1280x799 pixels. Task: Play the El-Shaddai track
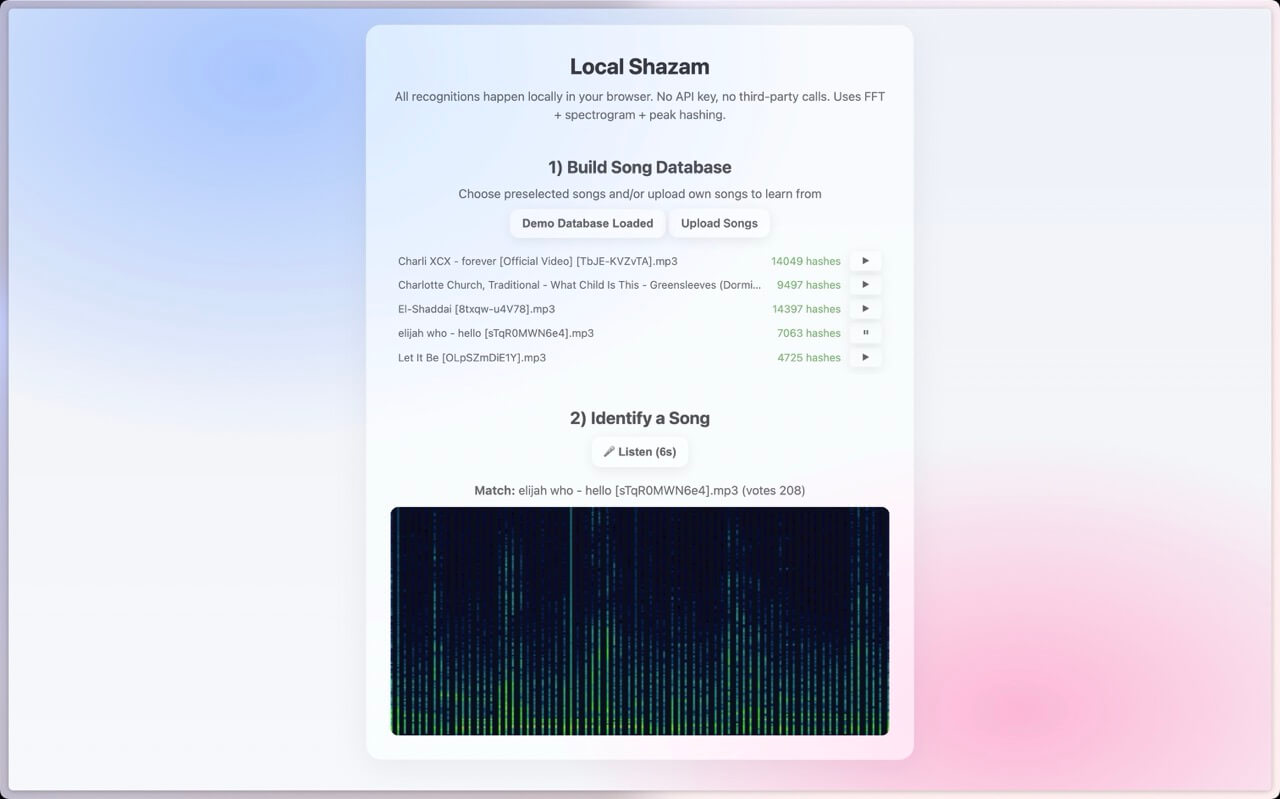click(x=865, y=309)
